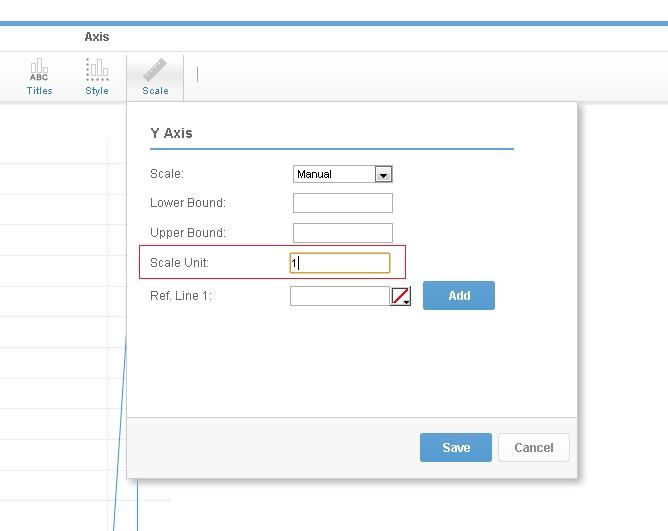Click the Y Axis dialog heading
This screenshot has height=531, width=668.
pos(171,133)
